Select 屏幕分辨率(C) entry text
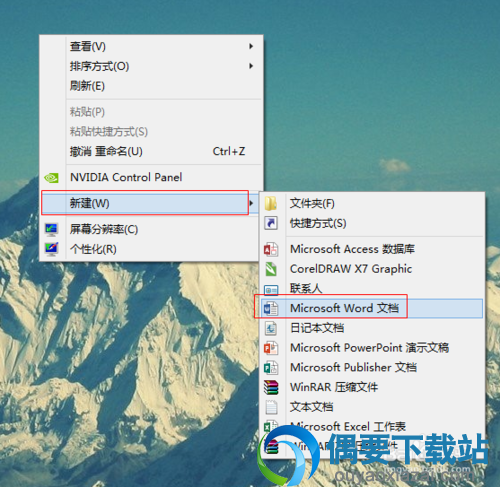 pos(104,229)
